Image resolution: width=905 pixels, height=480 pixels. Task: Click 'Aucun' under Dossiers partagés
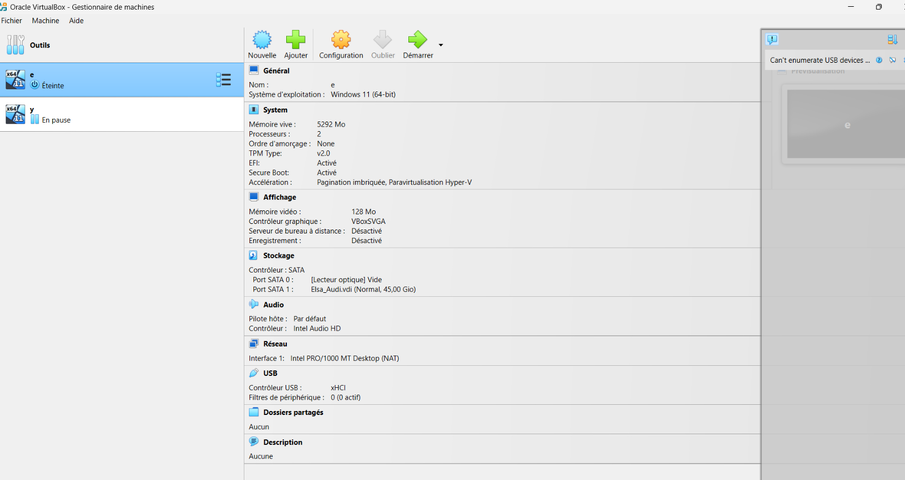pyautogui.click(x=259, y=426)
